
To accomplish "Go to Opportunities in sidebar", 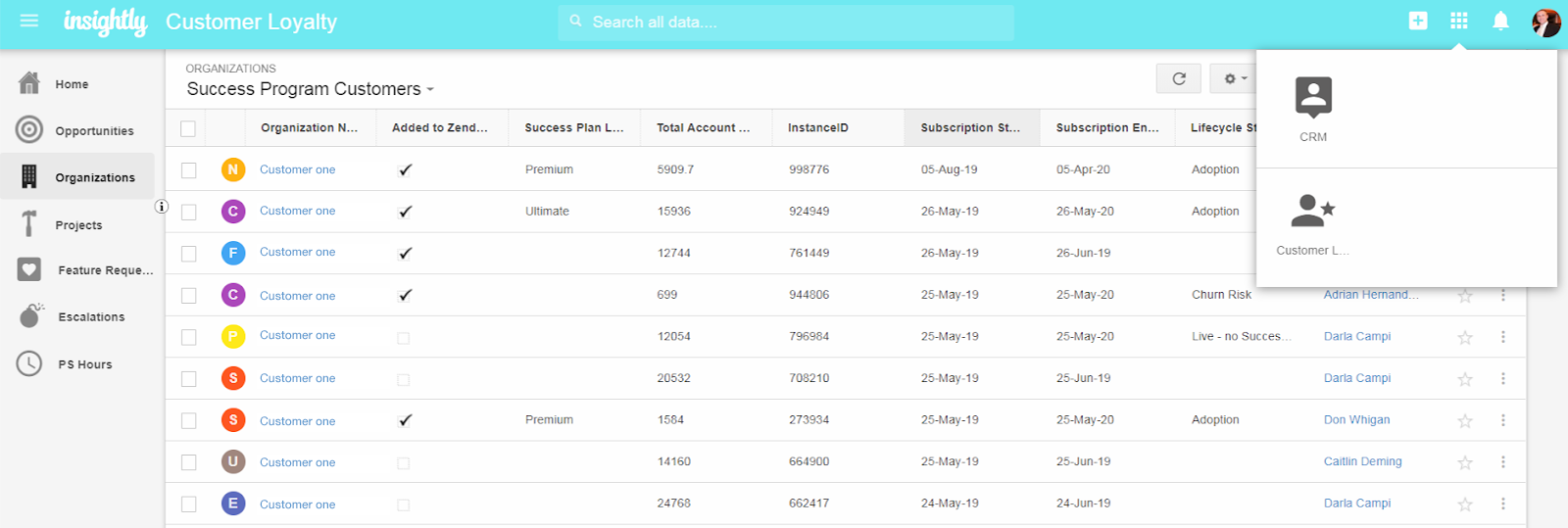I will pyautogui.click(x=93, y=130).
